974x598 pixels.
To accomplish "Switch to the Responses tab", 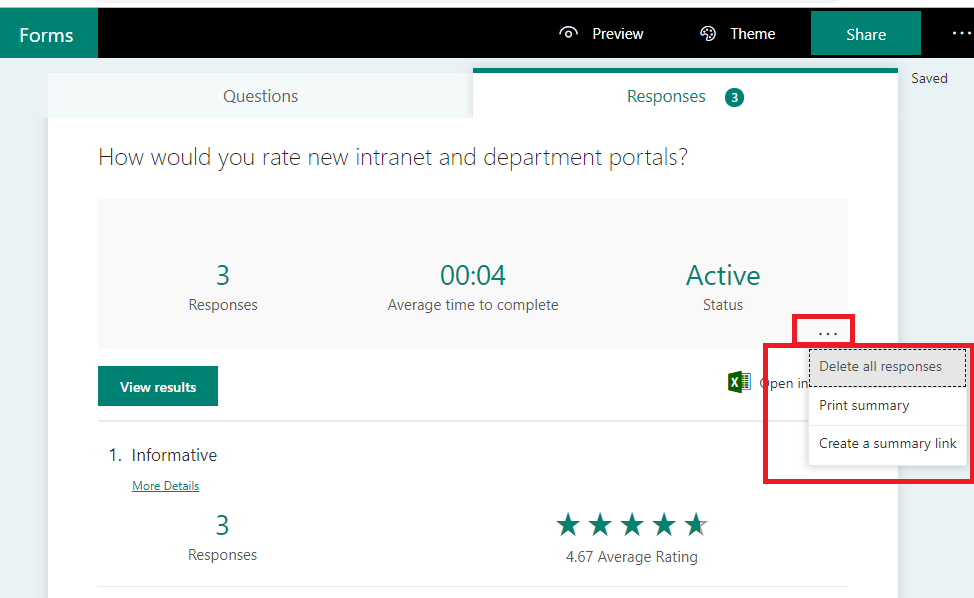I will click(666, 96).
